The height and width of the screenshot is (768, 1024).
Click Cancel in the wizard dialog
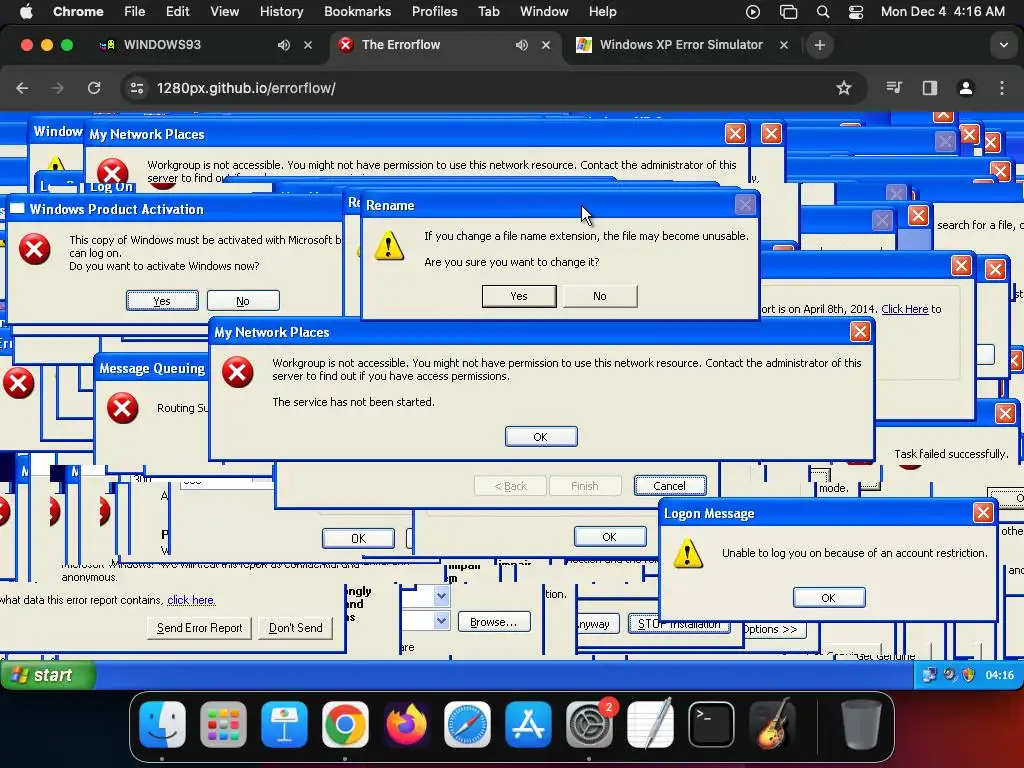(x=669, y=485)
